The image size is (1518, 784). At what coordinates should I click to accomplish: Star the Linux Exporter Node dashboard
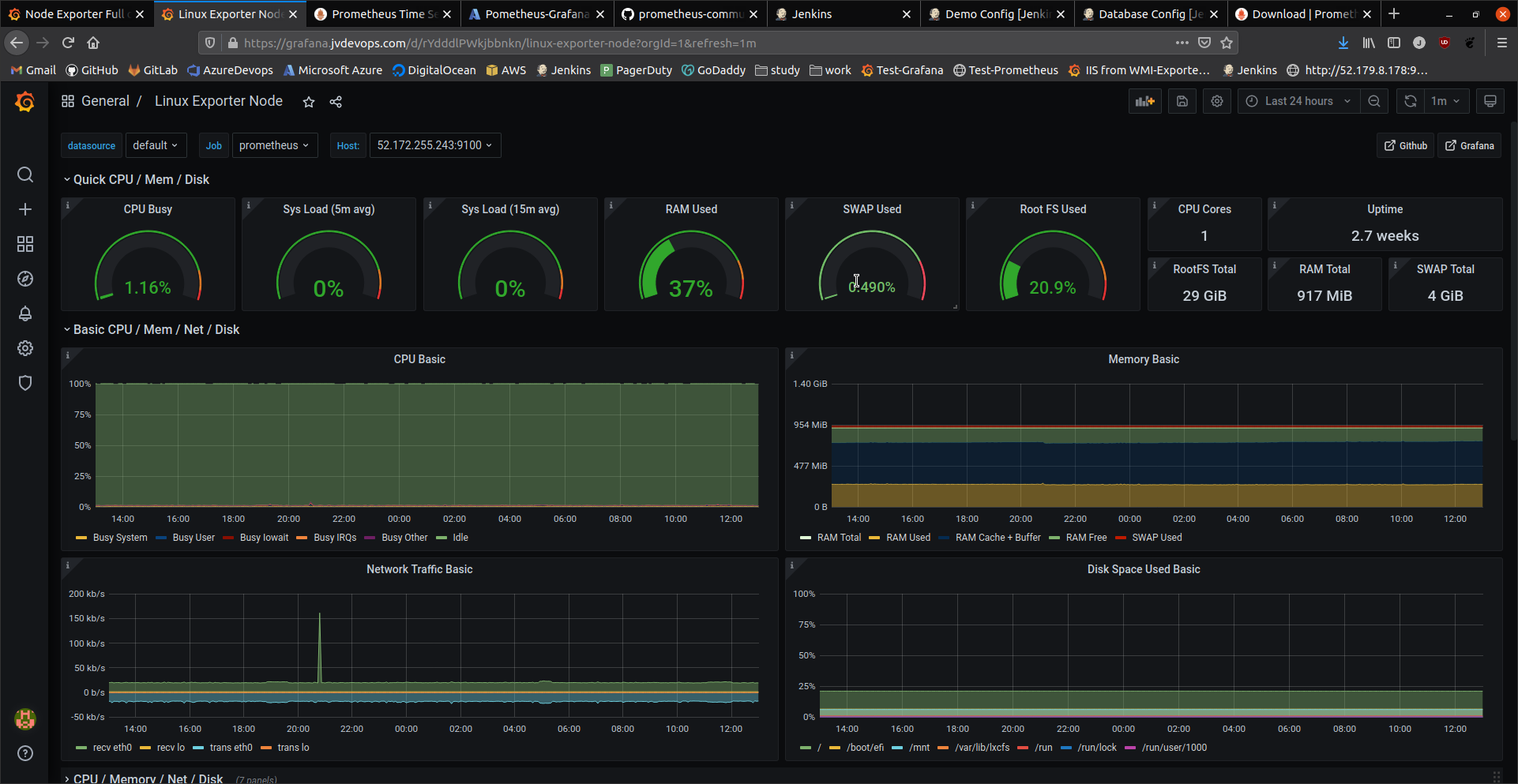point(309,102)
